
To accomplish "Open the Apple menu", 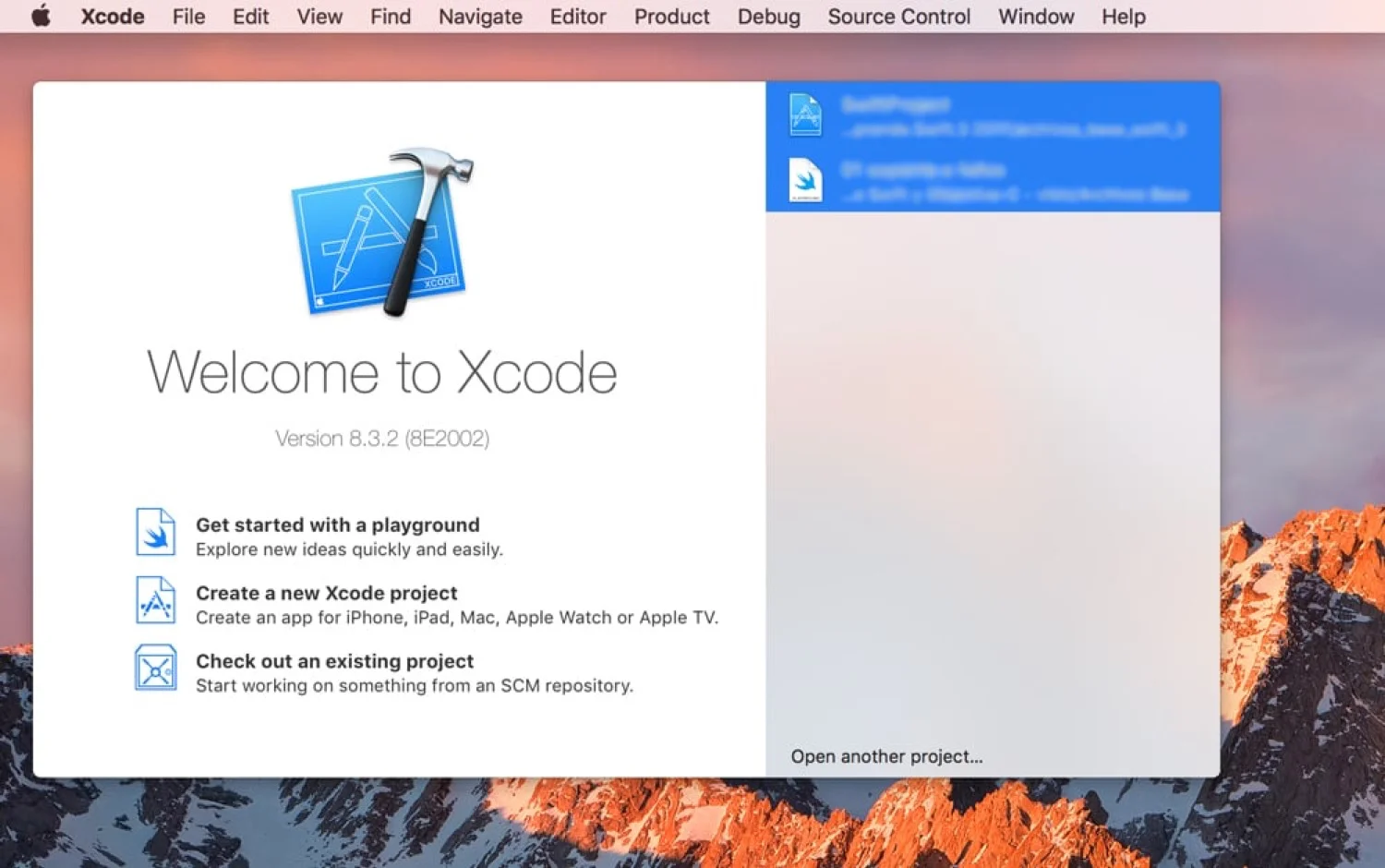I will pos(41,17).
